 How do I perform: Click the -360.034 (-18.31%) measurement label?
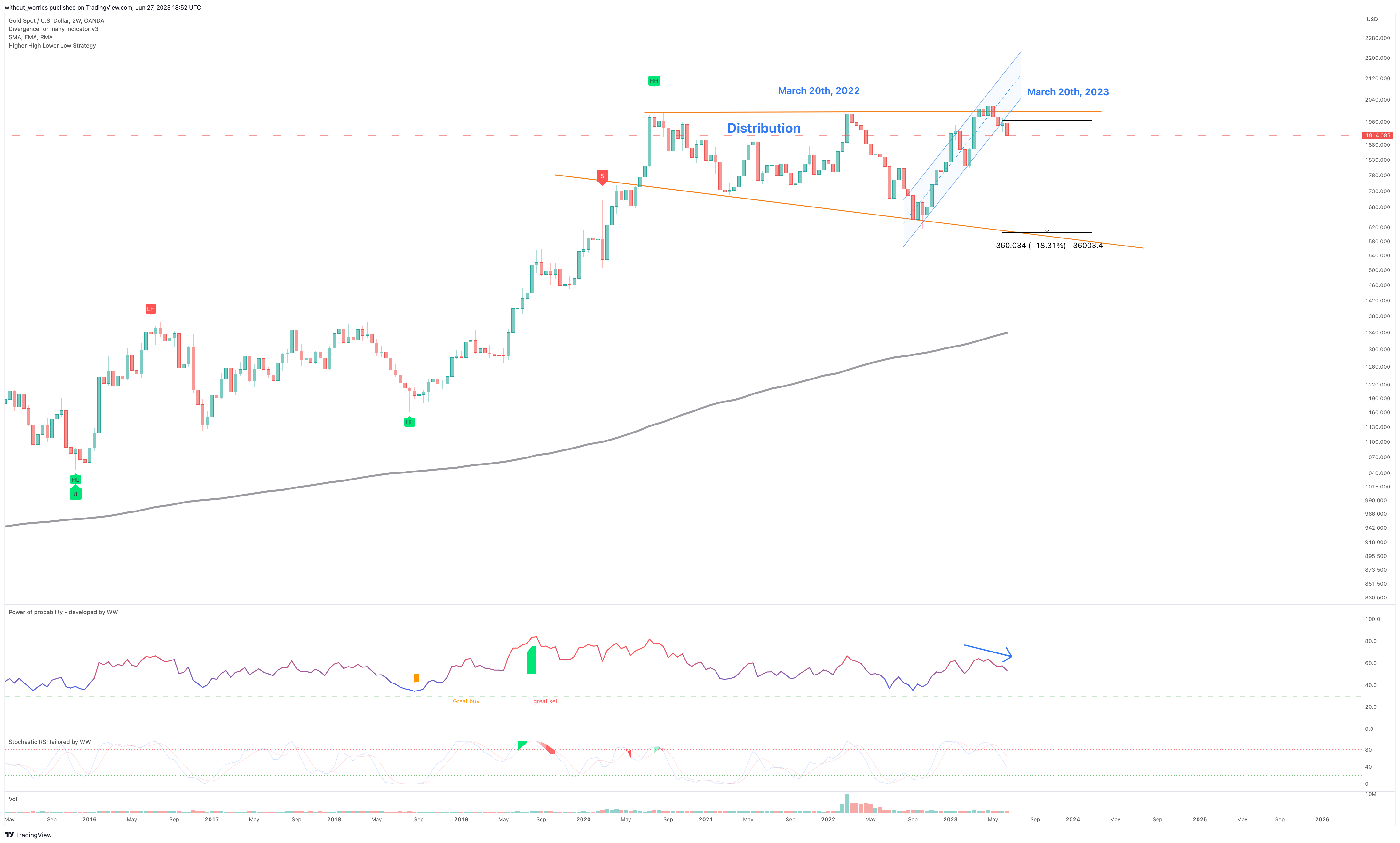tap(1047, 246)
